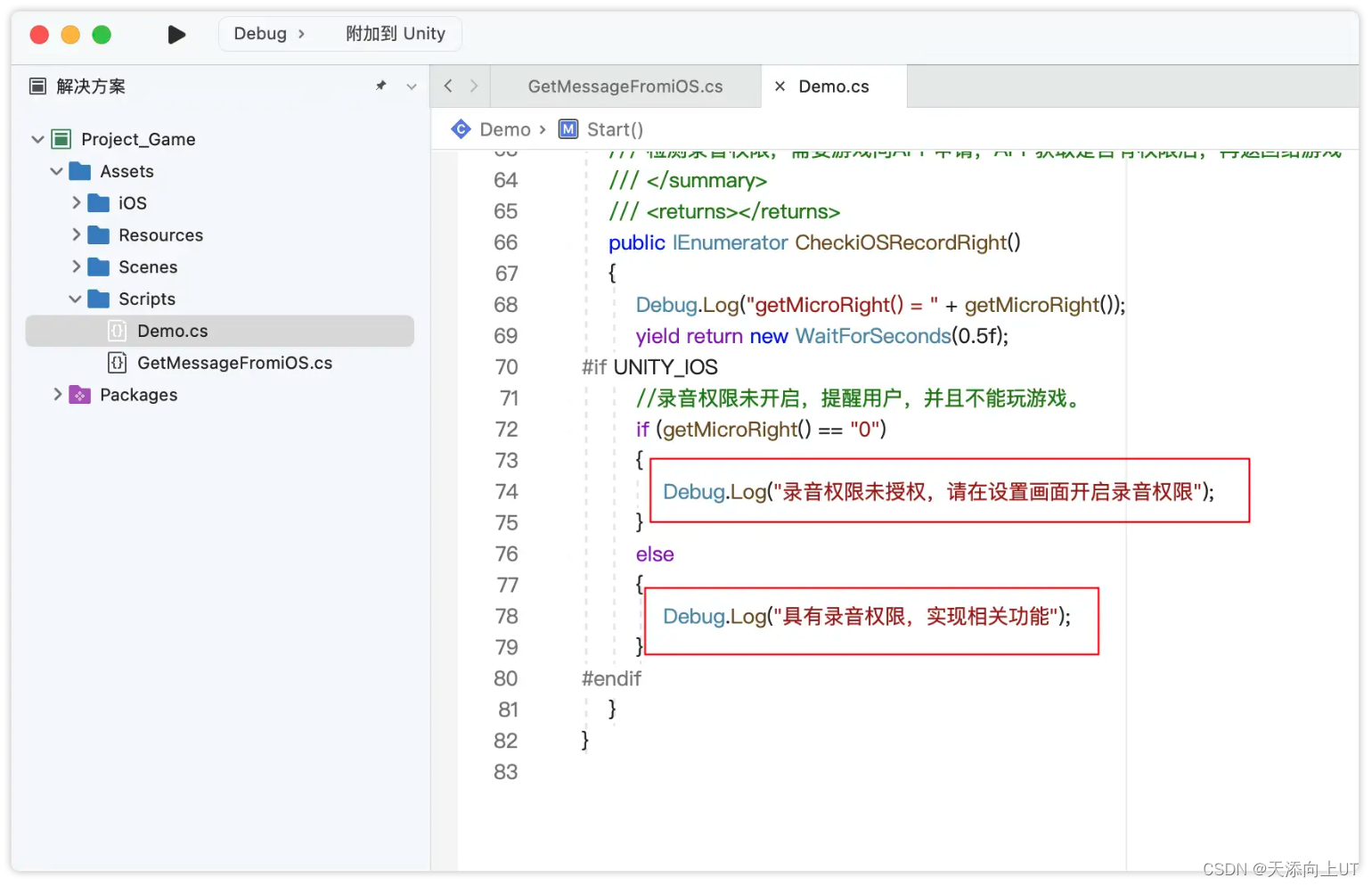1372x886 pixels.
Task: Click the Assets folder icon
Action: [80, 171]
